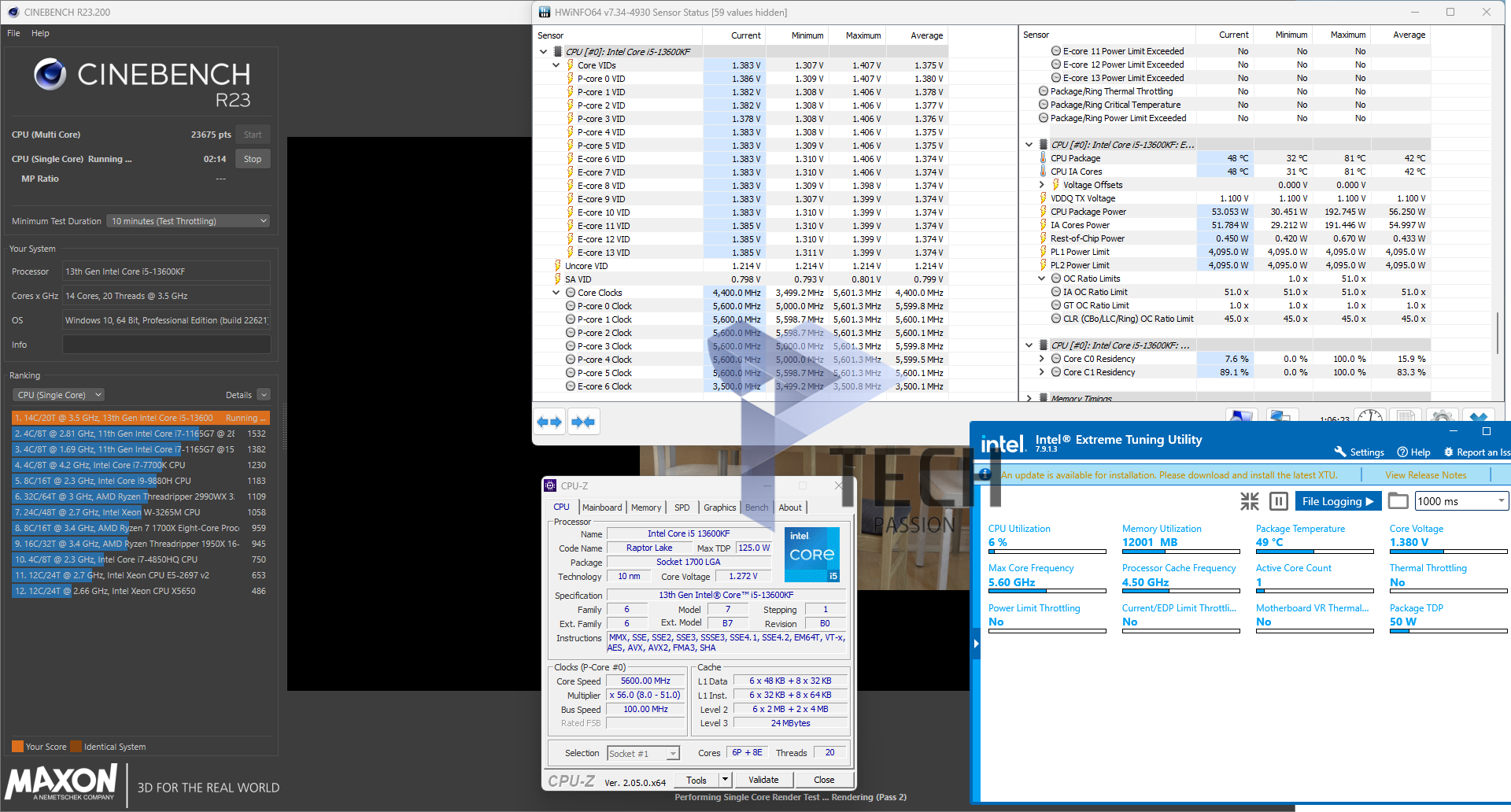Click View Release Notes link

click(1425, 475)
